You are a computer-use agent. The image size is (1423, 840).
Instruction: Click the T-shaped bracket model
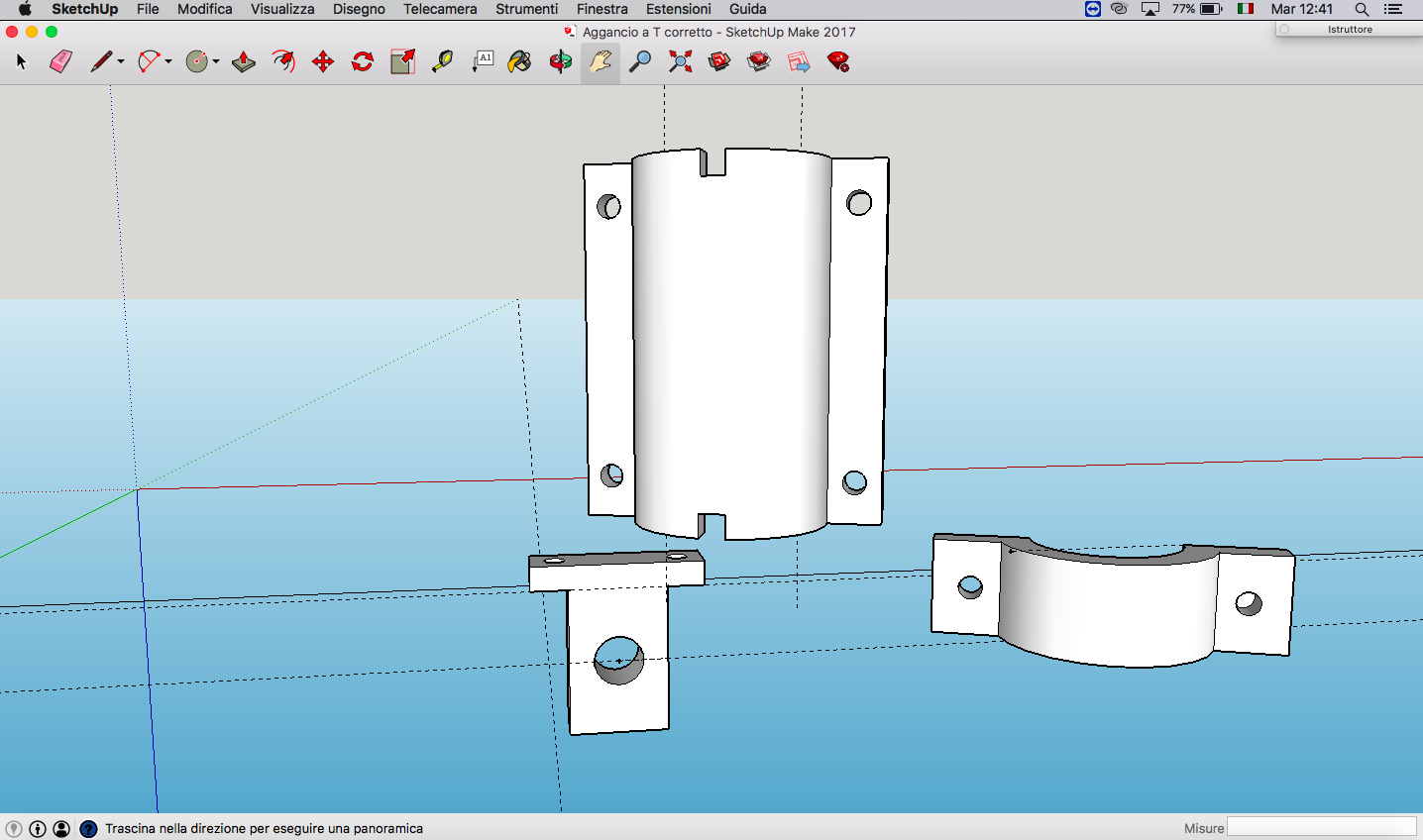pyautogui.click(x=616, y=642)
